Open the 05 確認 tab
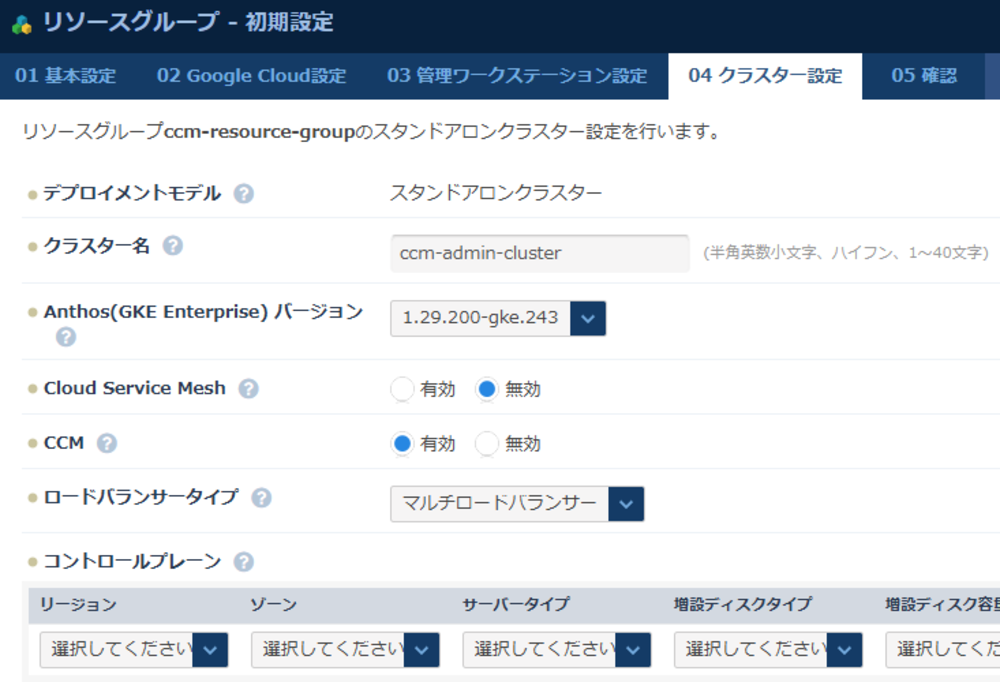The image size is (1000, 682). coord(923,76)
